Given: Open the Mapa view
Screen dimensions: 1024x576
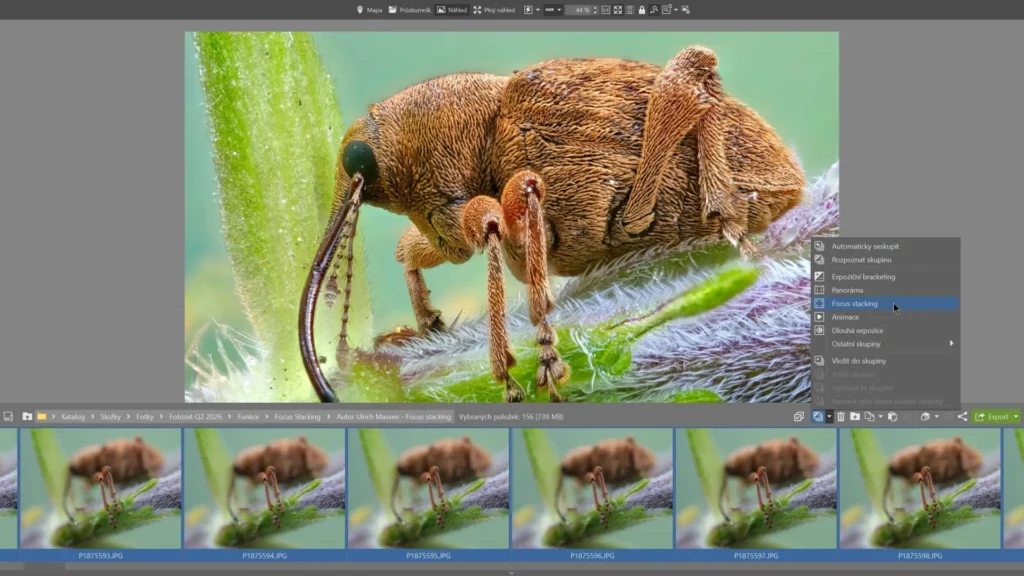Looking at the screenshot, I should [370, 10].
